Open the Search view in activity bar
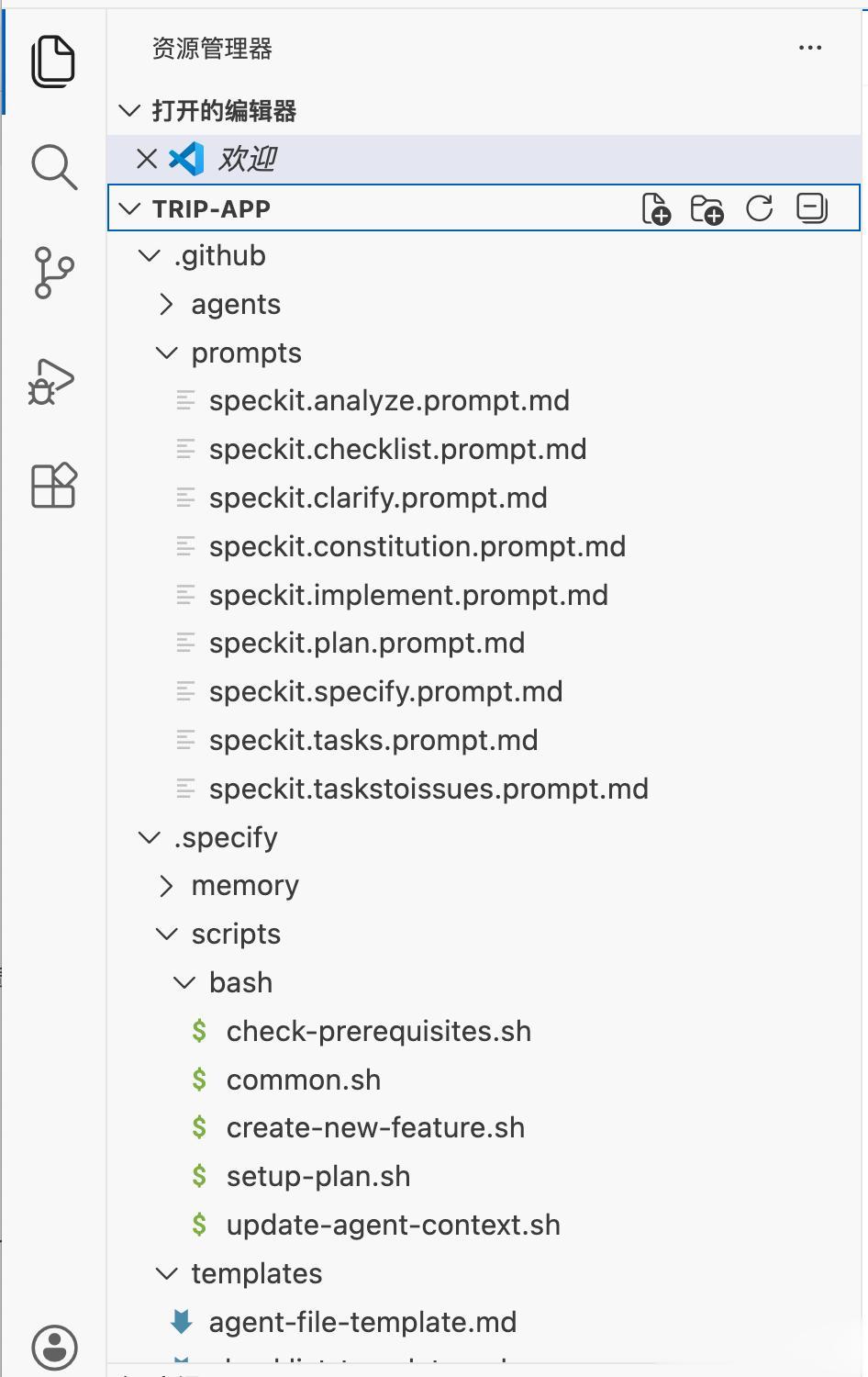Screen dimensions: 868x1377 click(x=53, y=167)
